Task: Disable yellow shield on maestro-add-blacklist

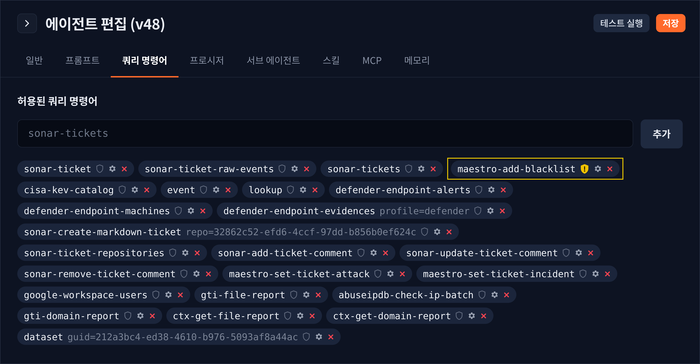Action: point(584,169)
